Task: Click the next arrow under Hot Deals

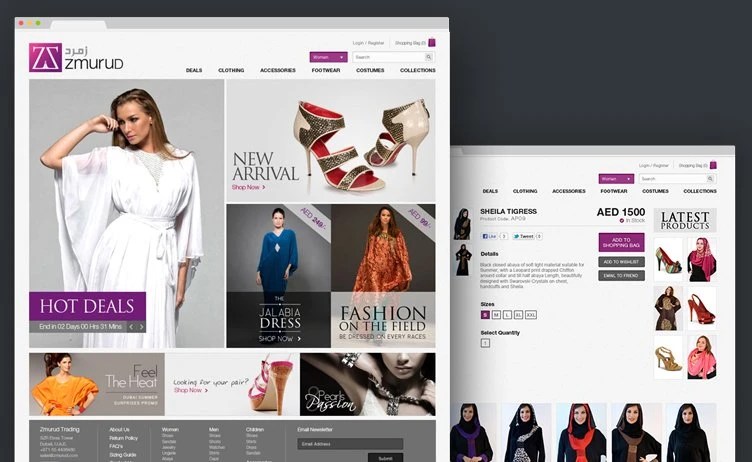Action: pyautogui.click(x=141, y=327)
